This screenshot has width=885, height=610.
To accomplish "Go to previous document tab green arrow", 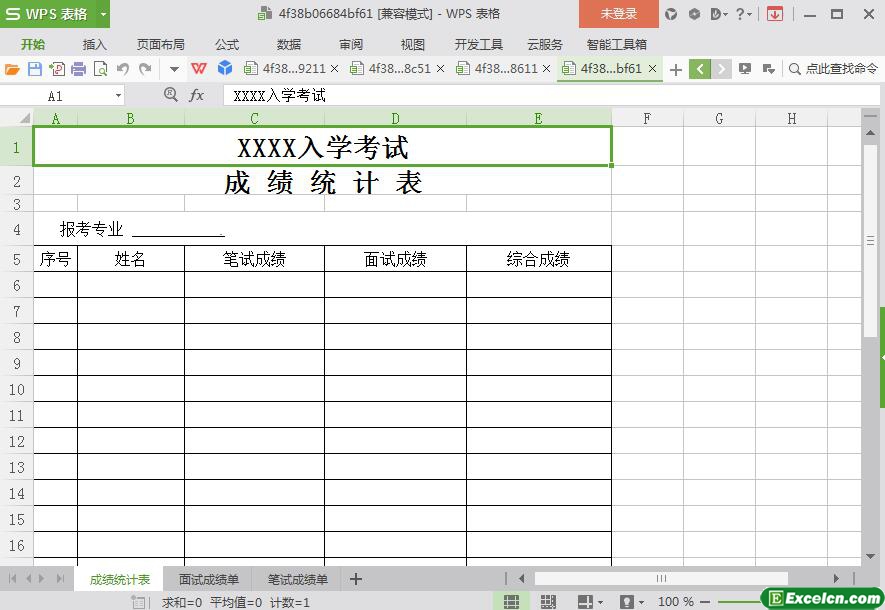I will pyautogui.click(x=700, y=69).
